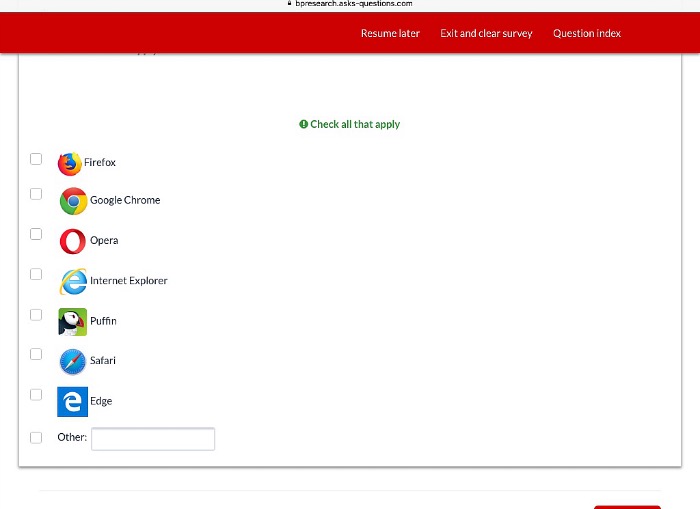Viewport: 700px width, 509px height.
Task: Tick the Firefox checkbox
Action: pos(36,159)
